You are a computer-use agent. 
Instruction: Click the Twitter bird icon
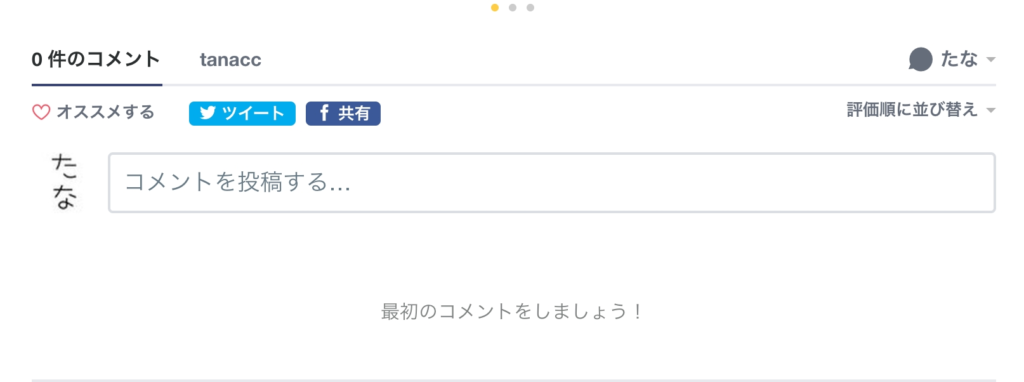pos(208,114)
